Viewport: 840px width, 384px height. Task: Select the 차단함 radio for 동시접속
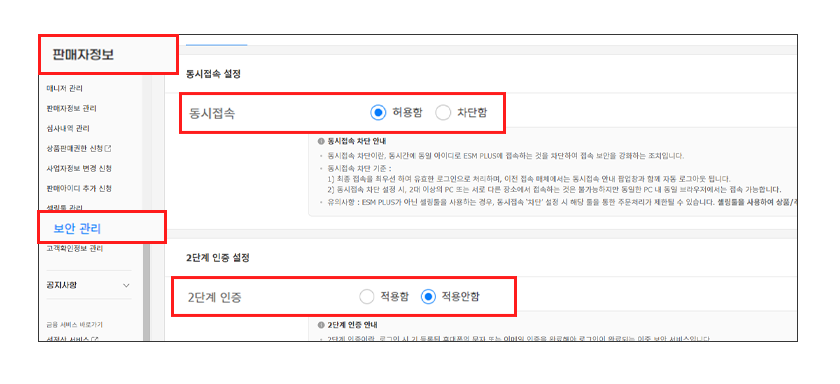(x=443, y=112)
